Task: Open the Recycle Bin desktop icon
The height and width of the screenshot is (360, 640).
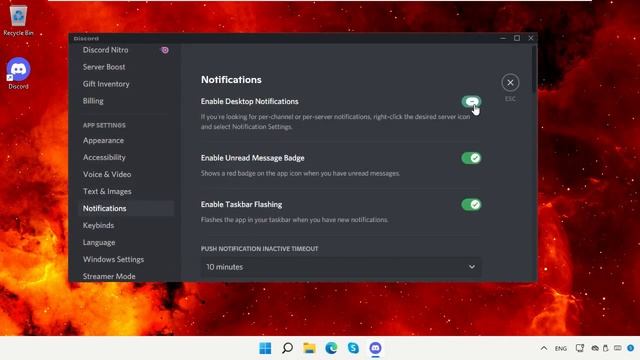Action: [x=18, y=20]
